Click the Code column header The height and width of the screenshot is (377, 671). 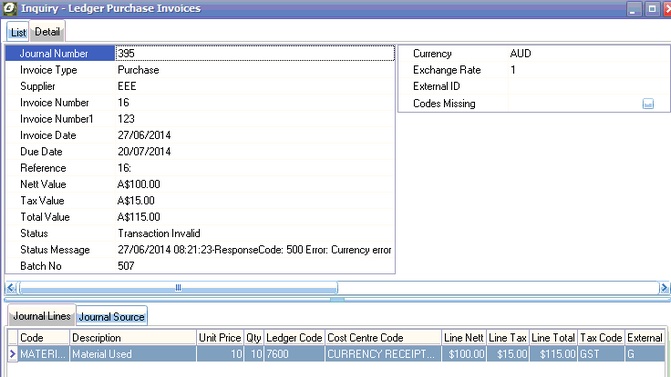43,338
